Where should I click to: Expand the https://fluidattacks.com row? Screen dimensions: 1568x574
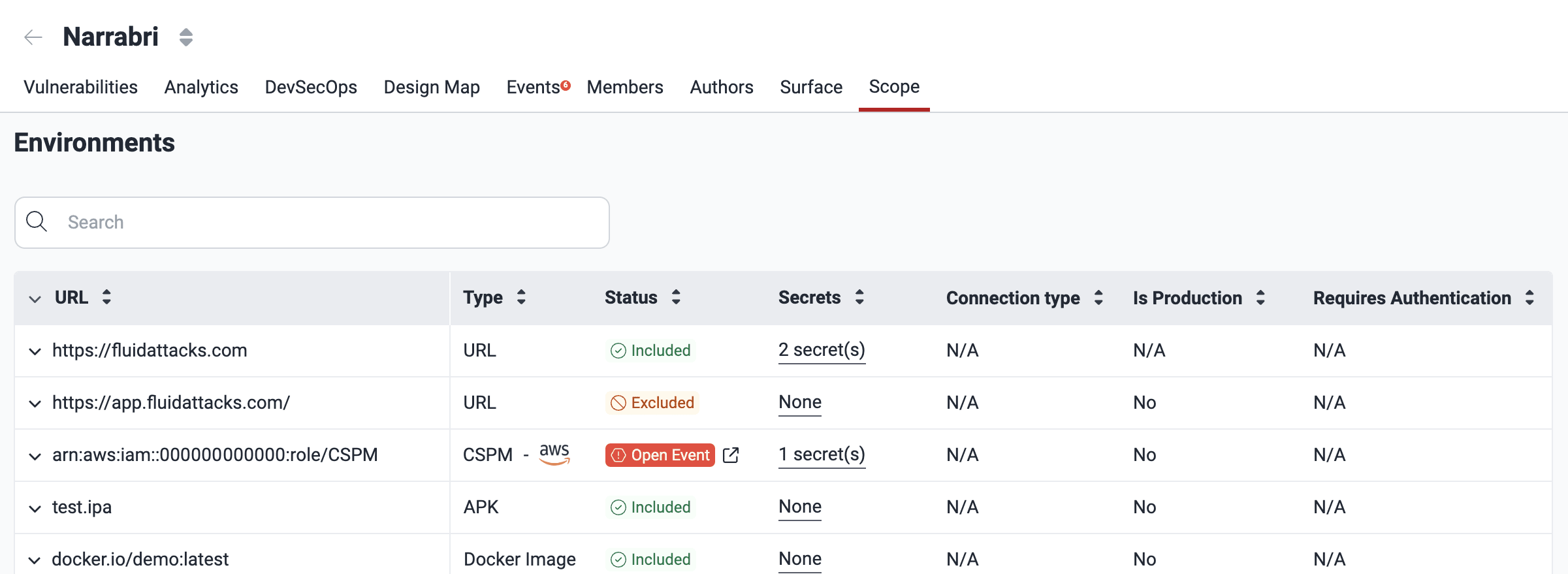pos(35,351)
